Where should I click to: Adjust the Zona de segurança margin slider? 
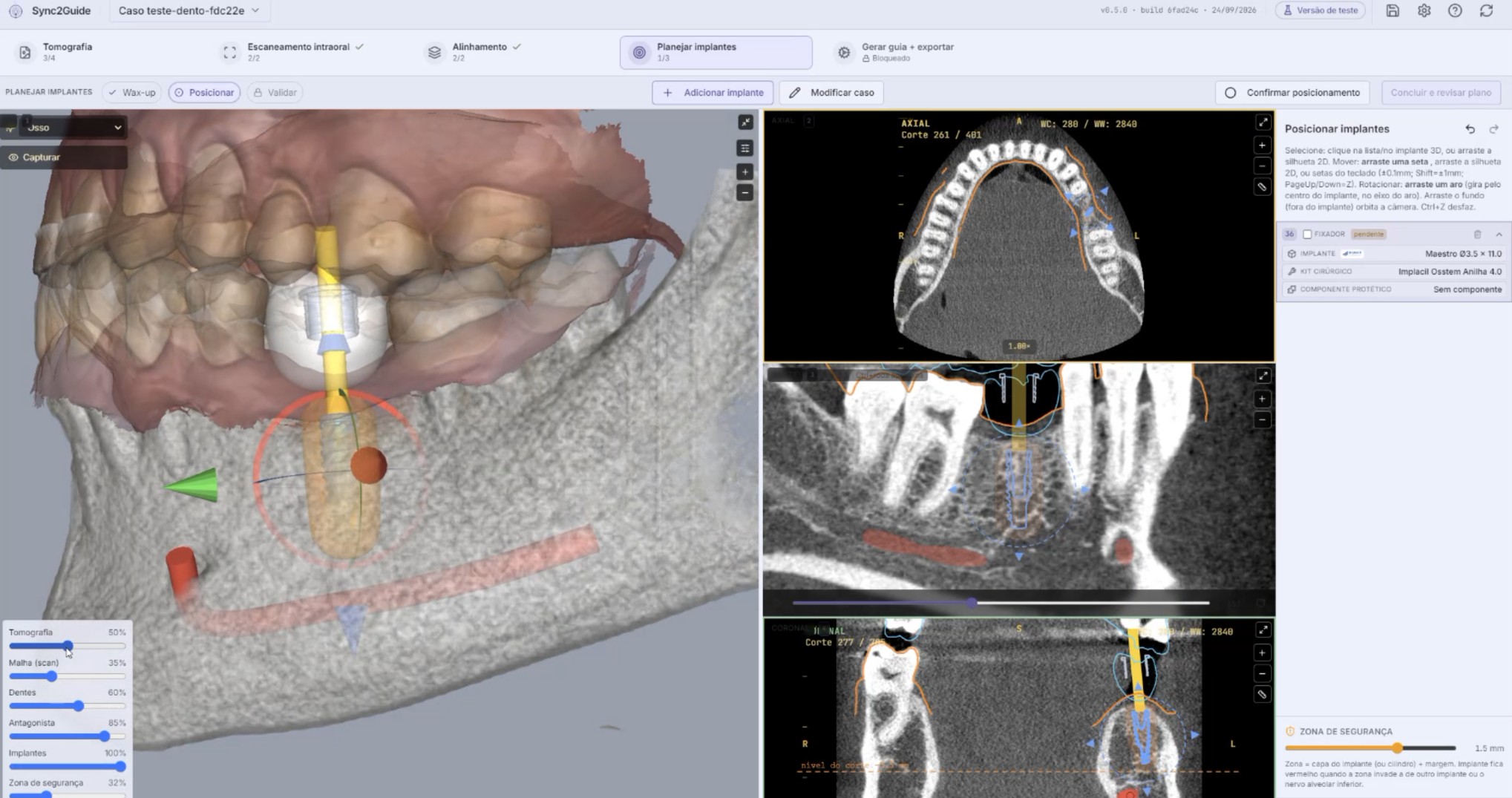point(1370,748)
